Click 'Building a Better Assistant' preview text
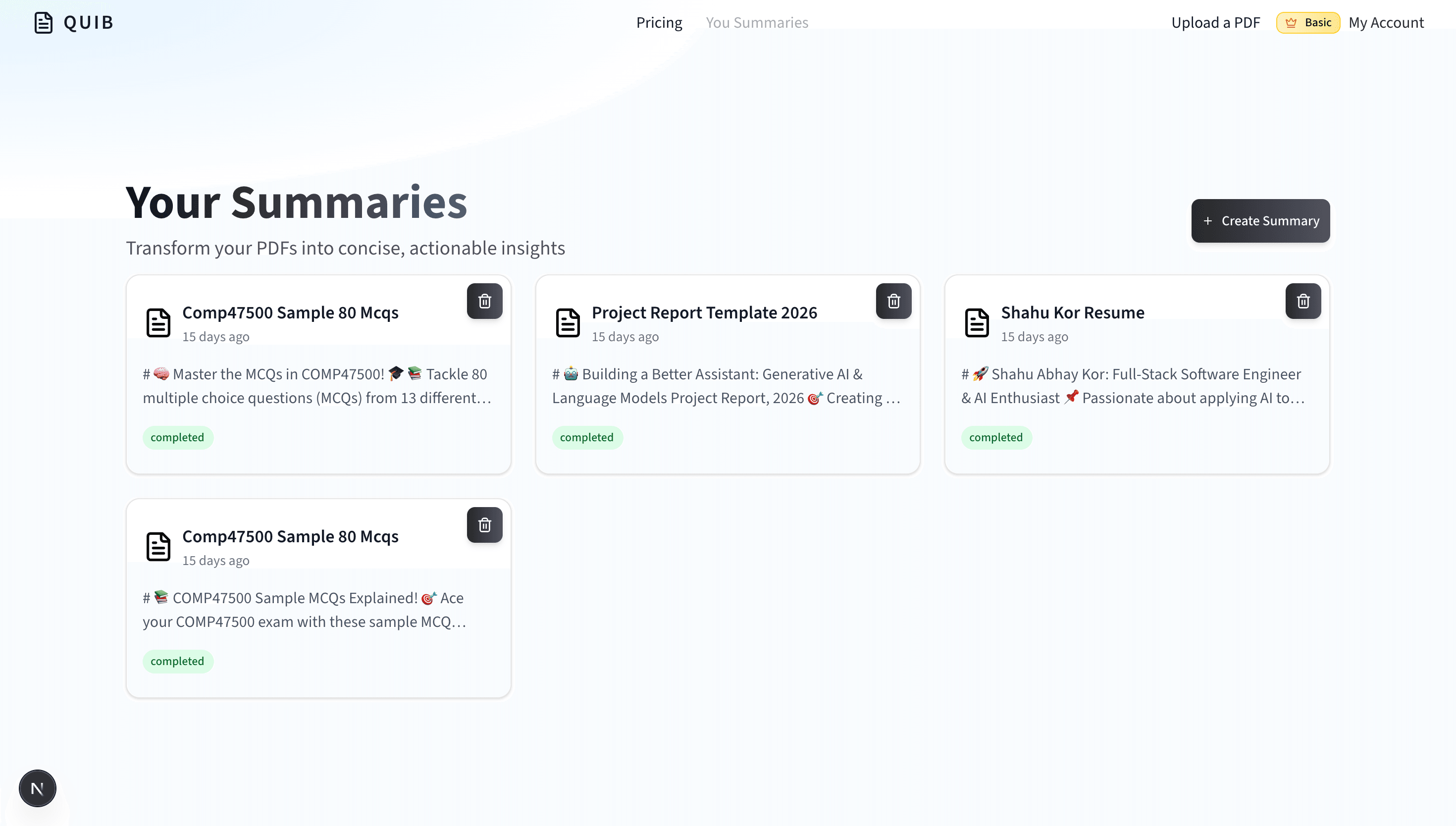Image resolution: width=1456 pixels, height=826 pixels. pyautogui.click(x=726, y=386)
